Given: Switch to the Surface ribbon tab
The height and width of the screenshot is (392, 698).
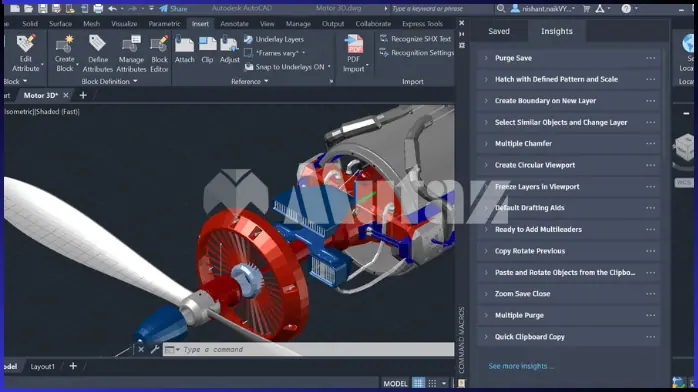Looking at the screenshot, I should pyautogui.click(x=60, y=24).
